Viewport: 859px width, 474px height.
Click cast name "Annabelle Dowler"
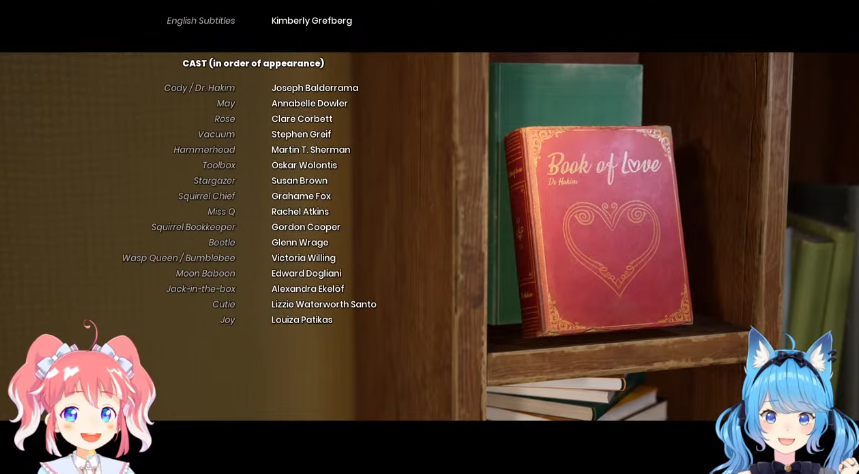click(x=310, y=104)
